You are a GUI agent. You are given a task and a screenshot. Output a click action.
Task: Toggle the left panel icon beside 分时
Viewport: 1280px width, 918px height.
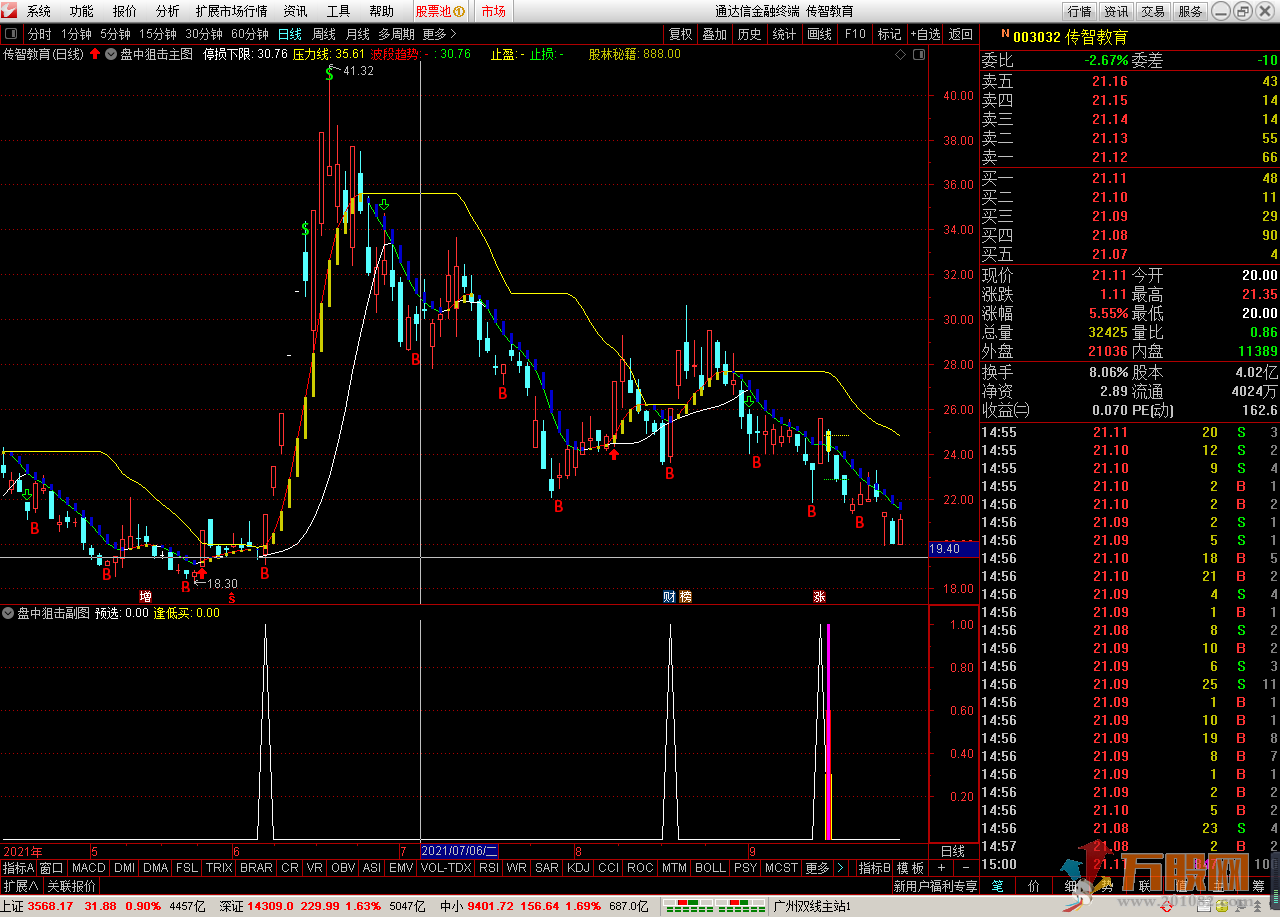pyautogui.click(x=12, y=33)
